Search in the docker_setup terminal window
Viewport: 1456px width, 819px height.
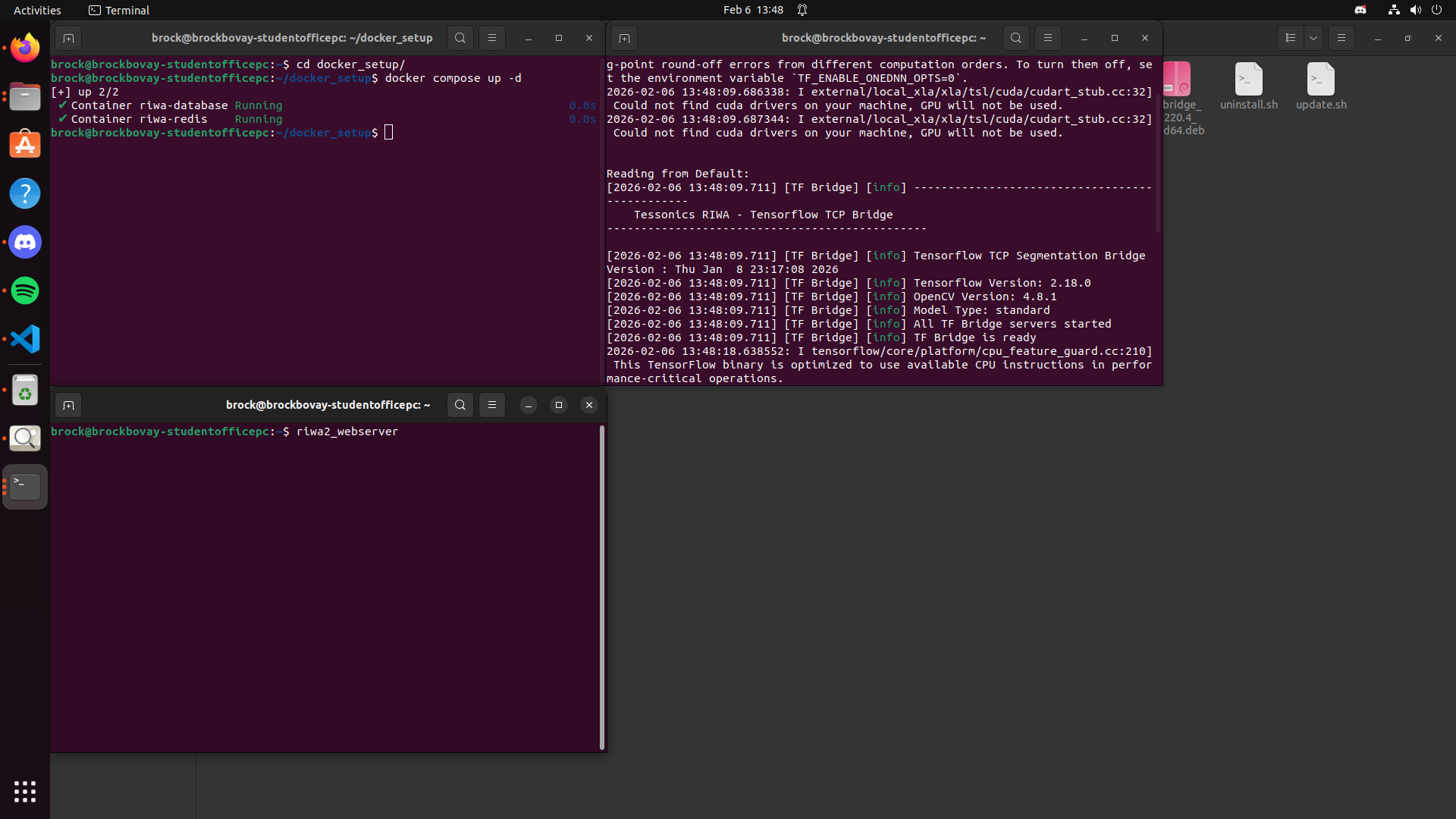[460, 38]
